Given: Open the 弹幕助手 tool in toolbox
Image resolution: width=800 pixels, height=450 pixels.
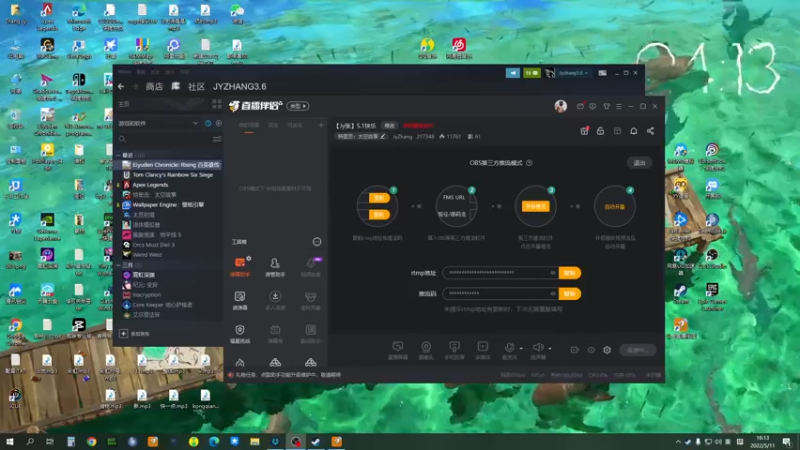Looking at the screenshot, I should (x=240, y=266).
